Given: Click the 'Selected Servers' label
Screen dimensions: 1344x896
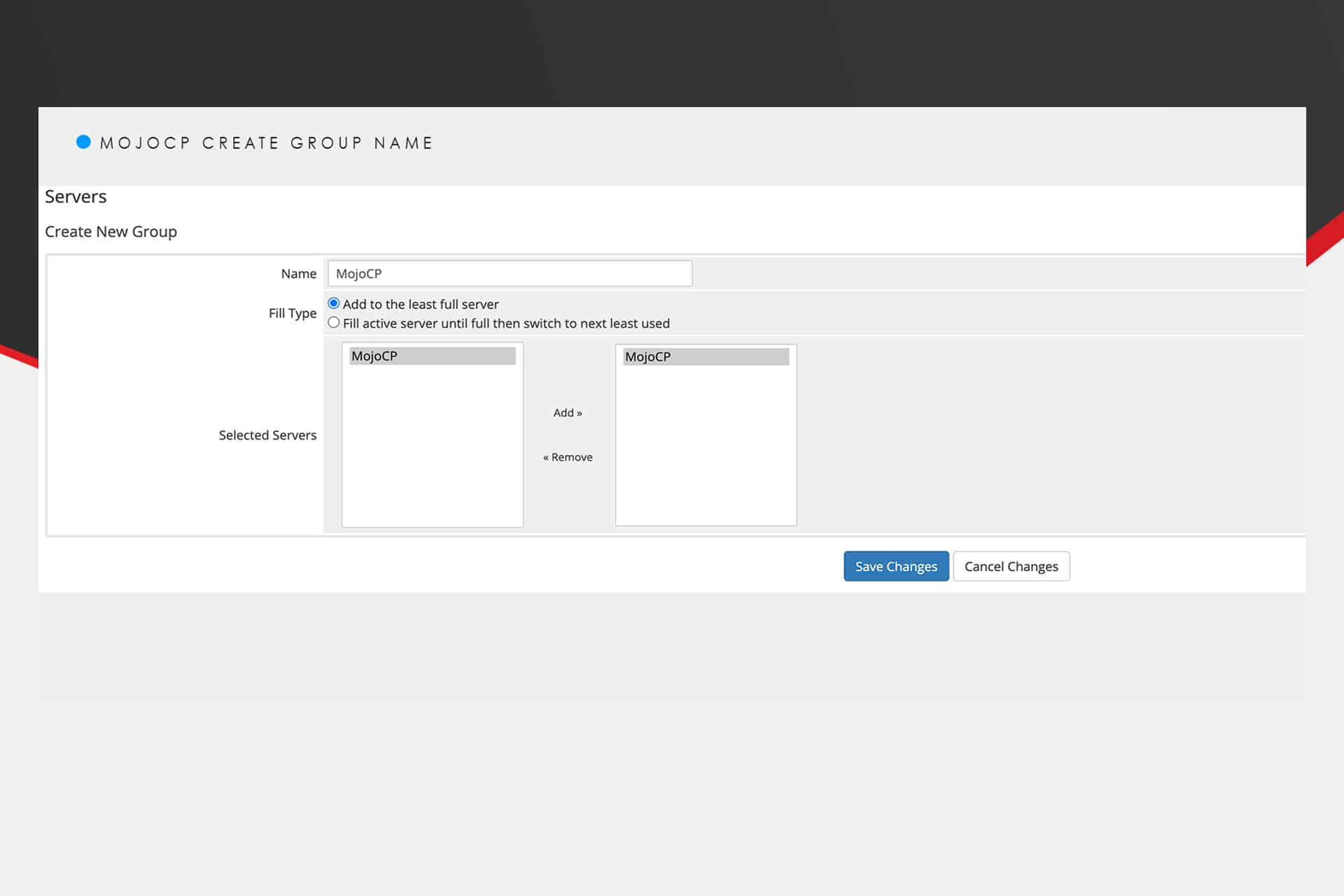Looking at the screenshot, I should click(x=267, y=435).
